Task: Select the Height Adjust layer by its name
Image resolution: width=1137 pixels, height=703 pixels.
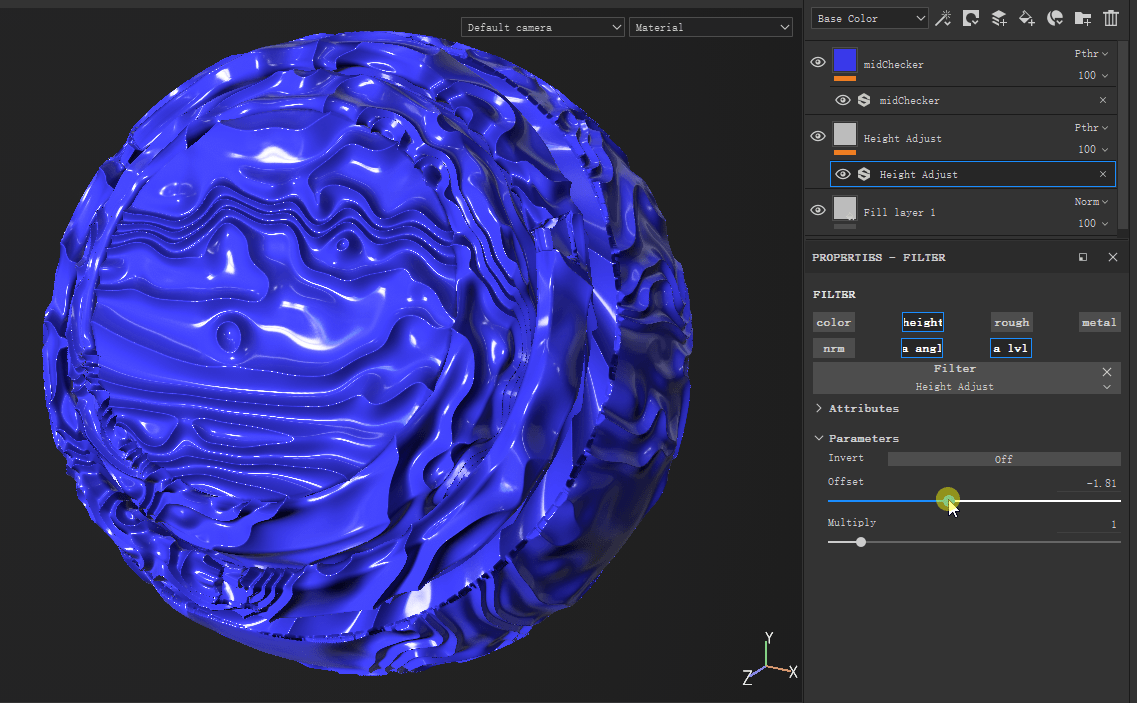Action: [902, 139]
